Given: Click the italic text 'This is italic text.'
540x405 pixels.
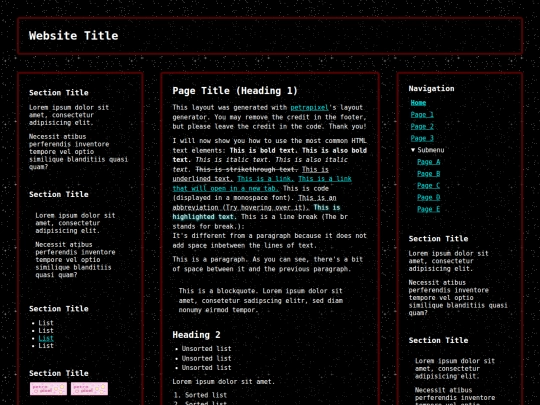Looking at the screenshot, I should tap(234, 159).
